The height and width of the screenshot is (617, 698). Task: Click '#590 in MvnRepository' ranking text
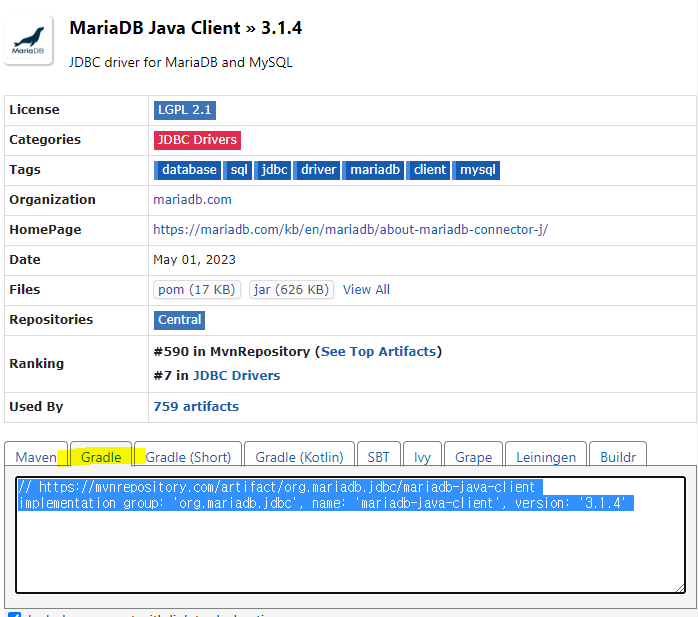[231, 352]
